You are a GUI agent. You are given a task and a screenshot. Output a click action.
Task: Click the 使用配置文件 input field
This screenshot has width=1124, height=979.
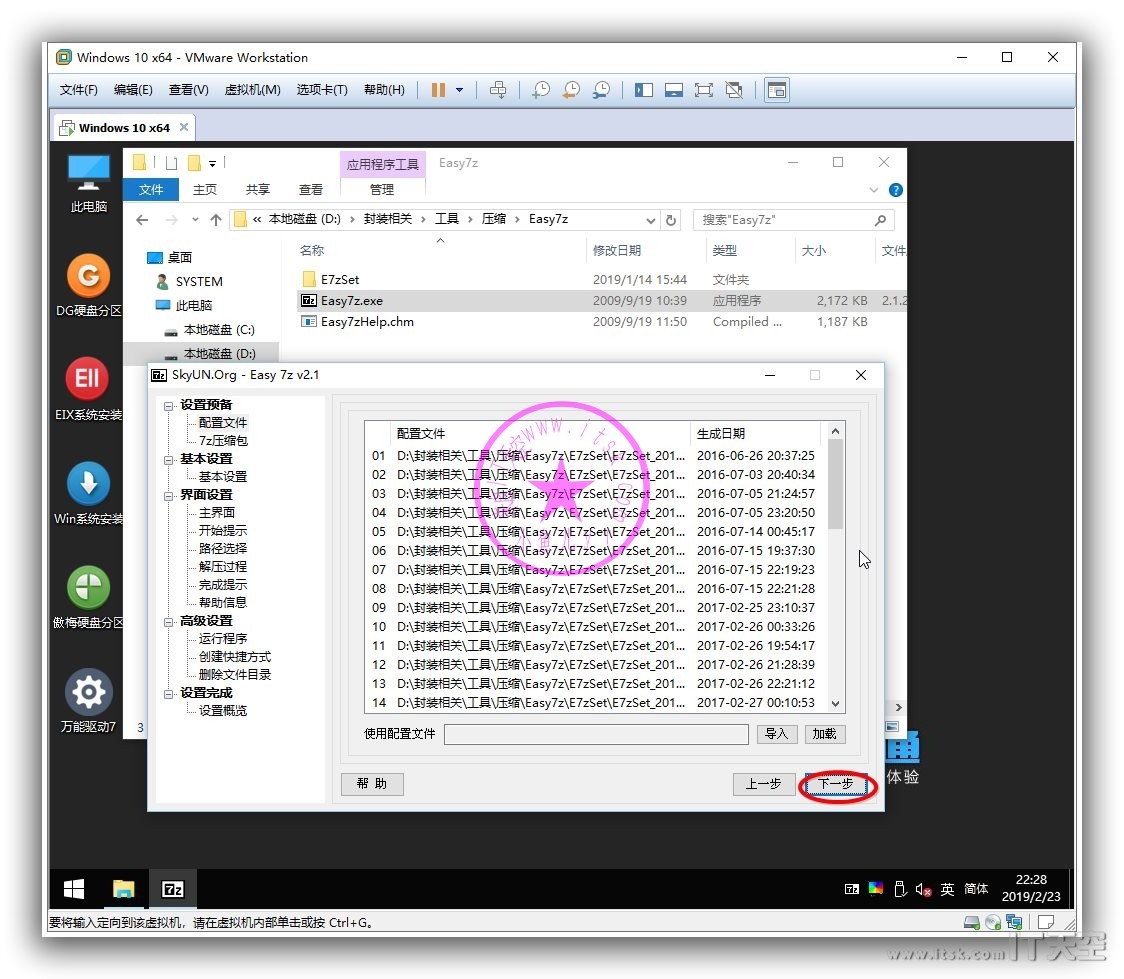(x=596, y=734)
